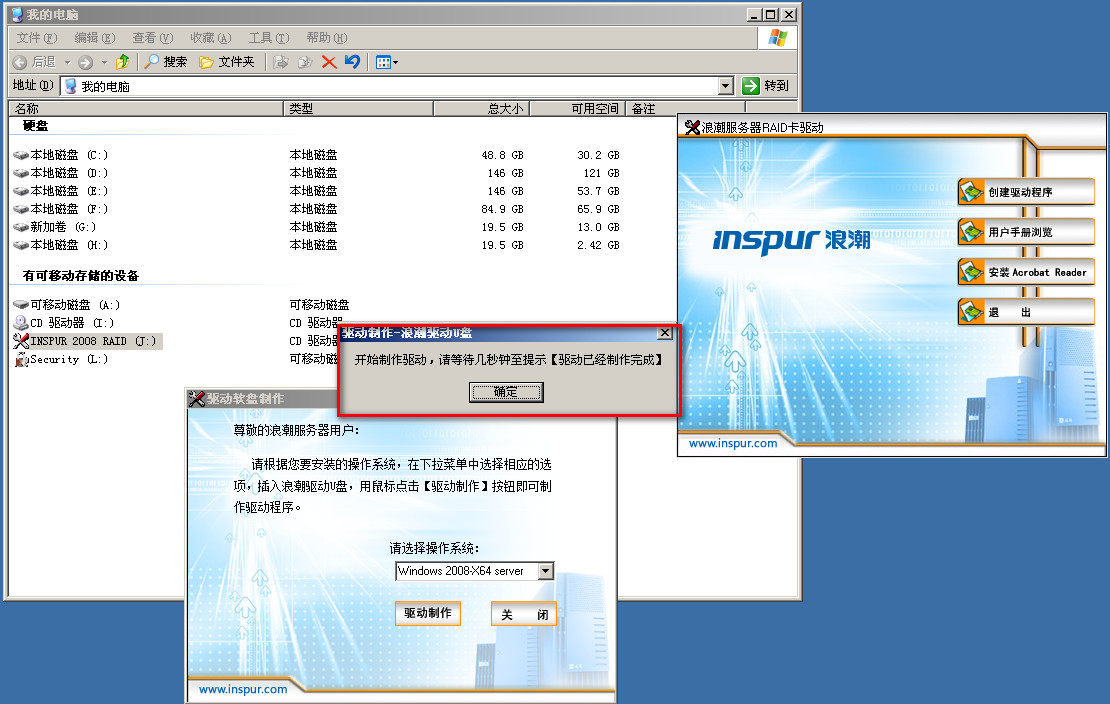The height and width of the screenshot is (704, 1110).
Task: Click the address field showing 我的电脑
Action: pyautogui.click(x=390, y=86)
